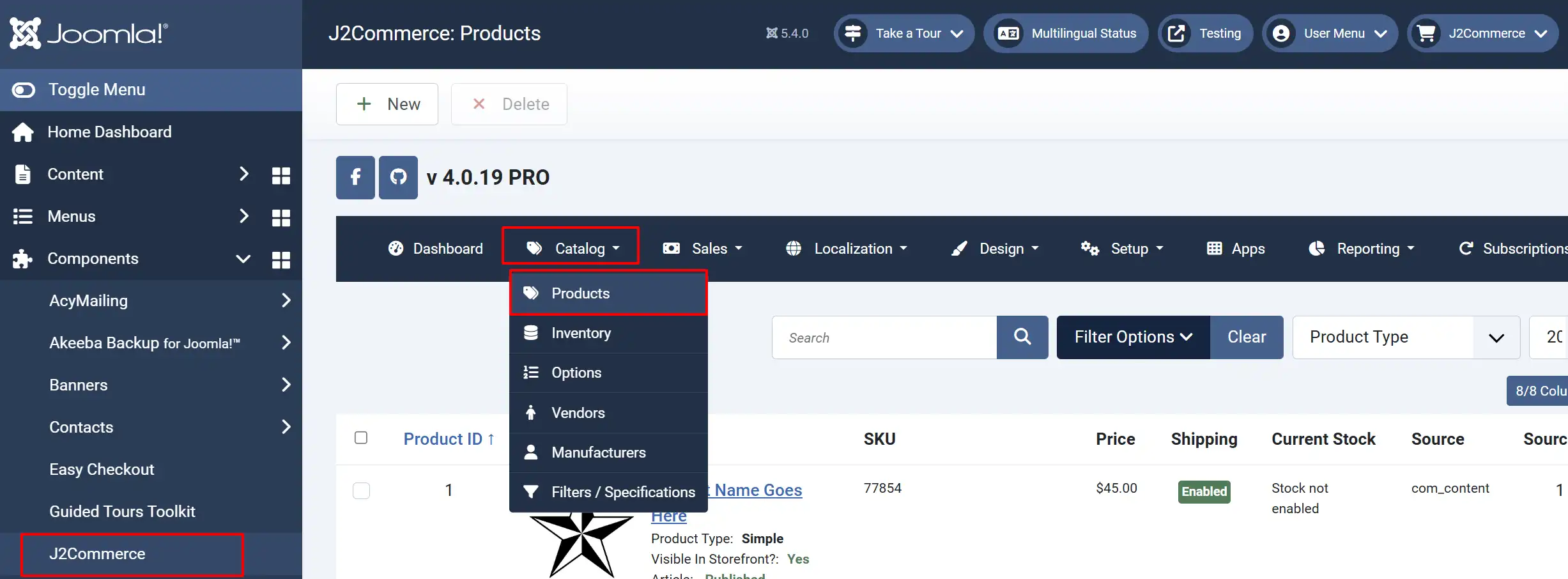Screen dimensions: 1568x579
Task: Expand the Contacts submenu
Action: (x=286, y=427)
